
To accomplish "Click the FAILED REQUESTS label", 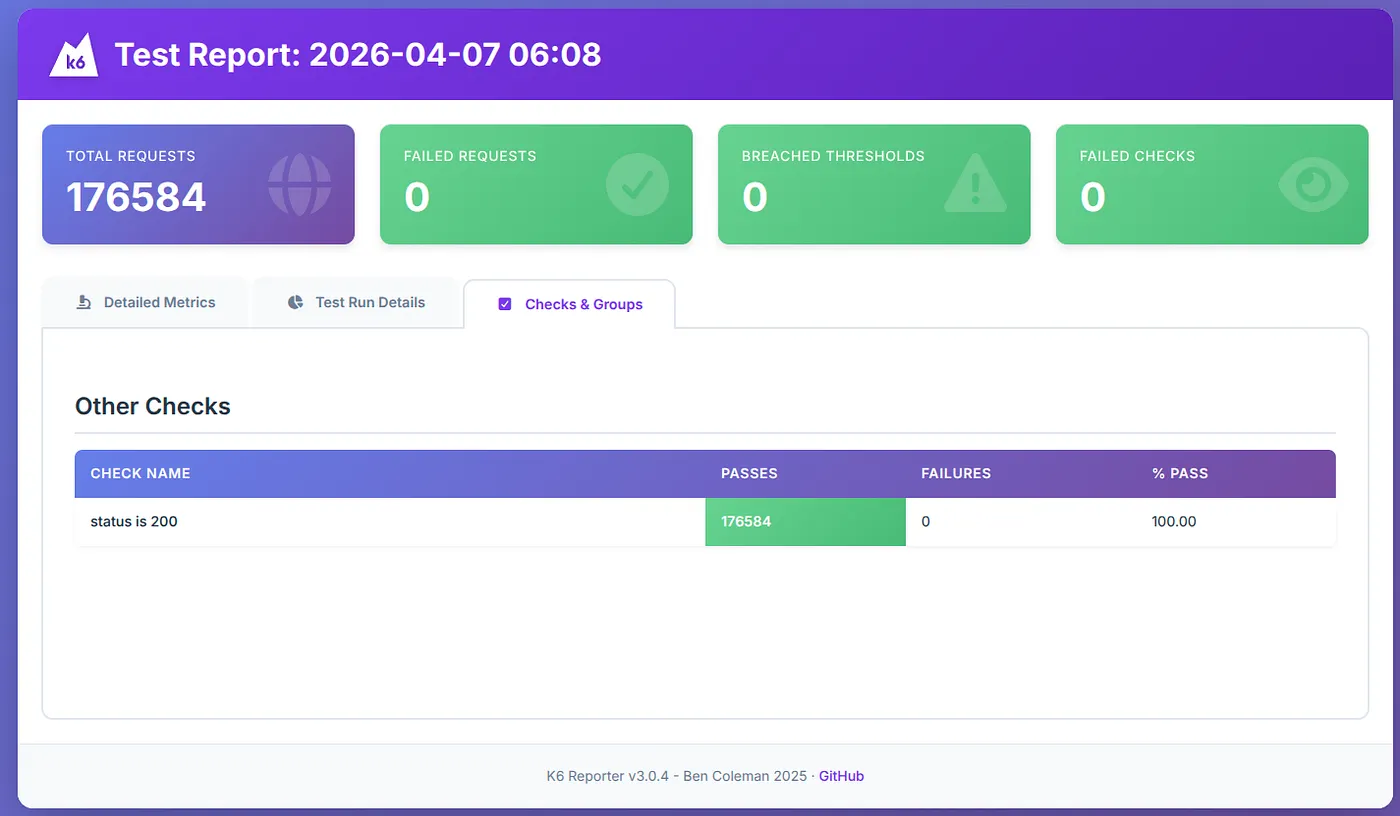I will pos(470,156).
